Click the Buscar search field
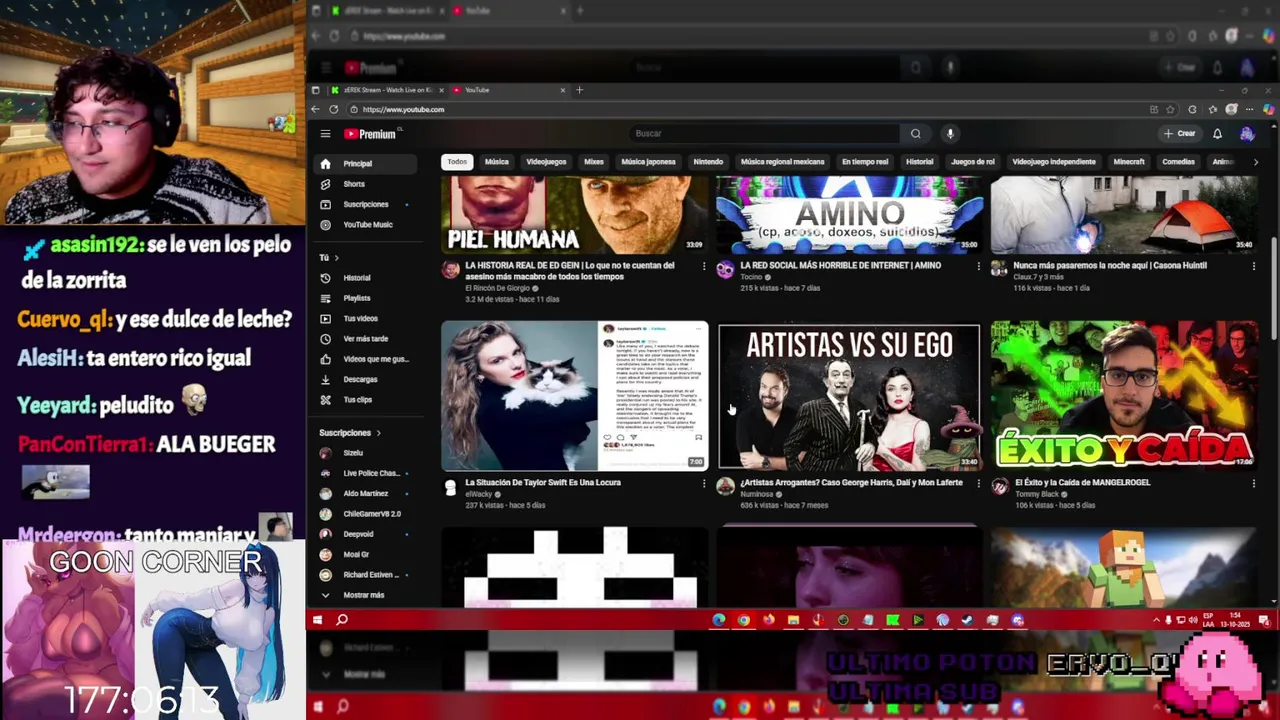 pos(765,133)
